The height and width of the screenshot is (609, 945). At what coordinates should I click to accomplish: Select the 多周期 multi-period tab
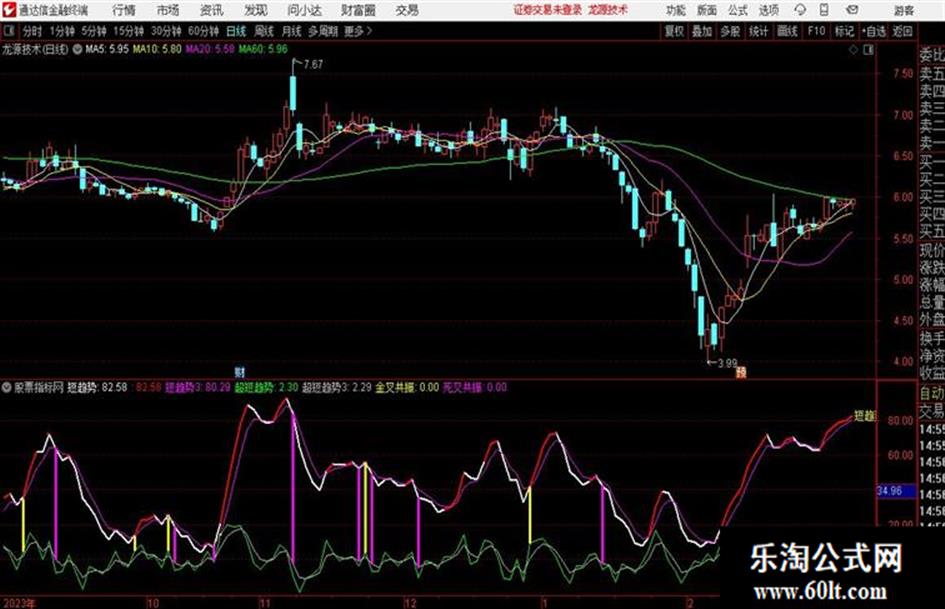pyautogui.click(x=323, y=31)
